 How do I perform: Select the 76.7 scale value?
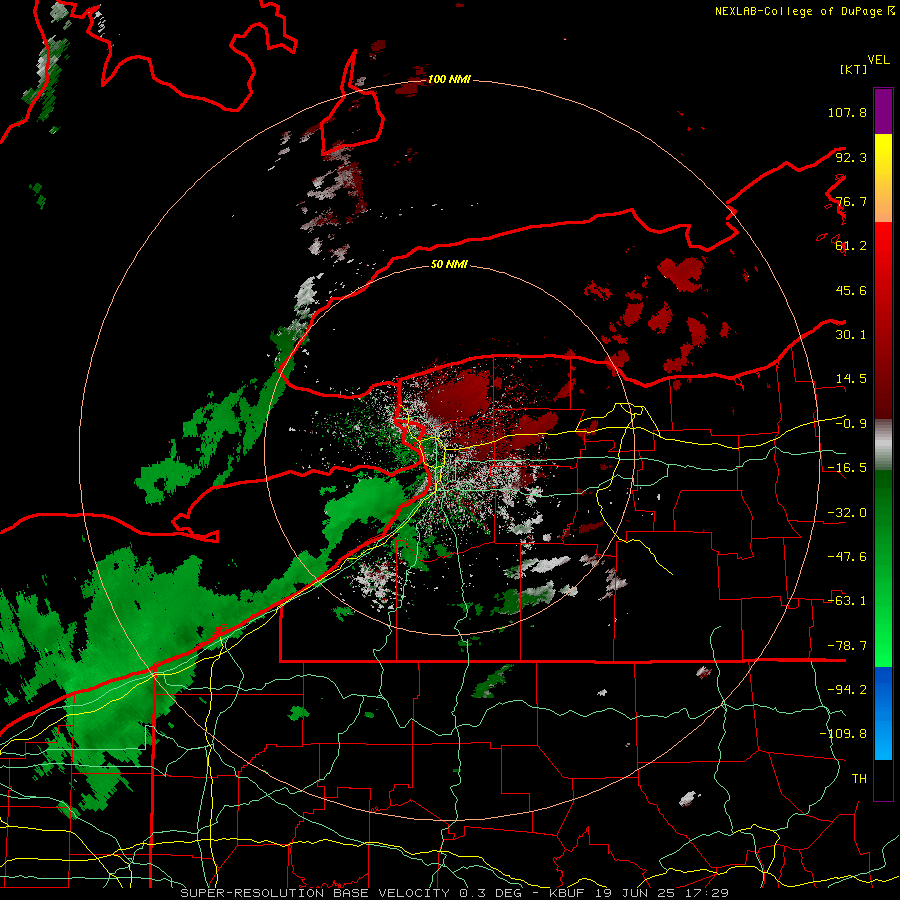pyautogui.click(x=851, y=201)
